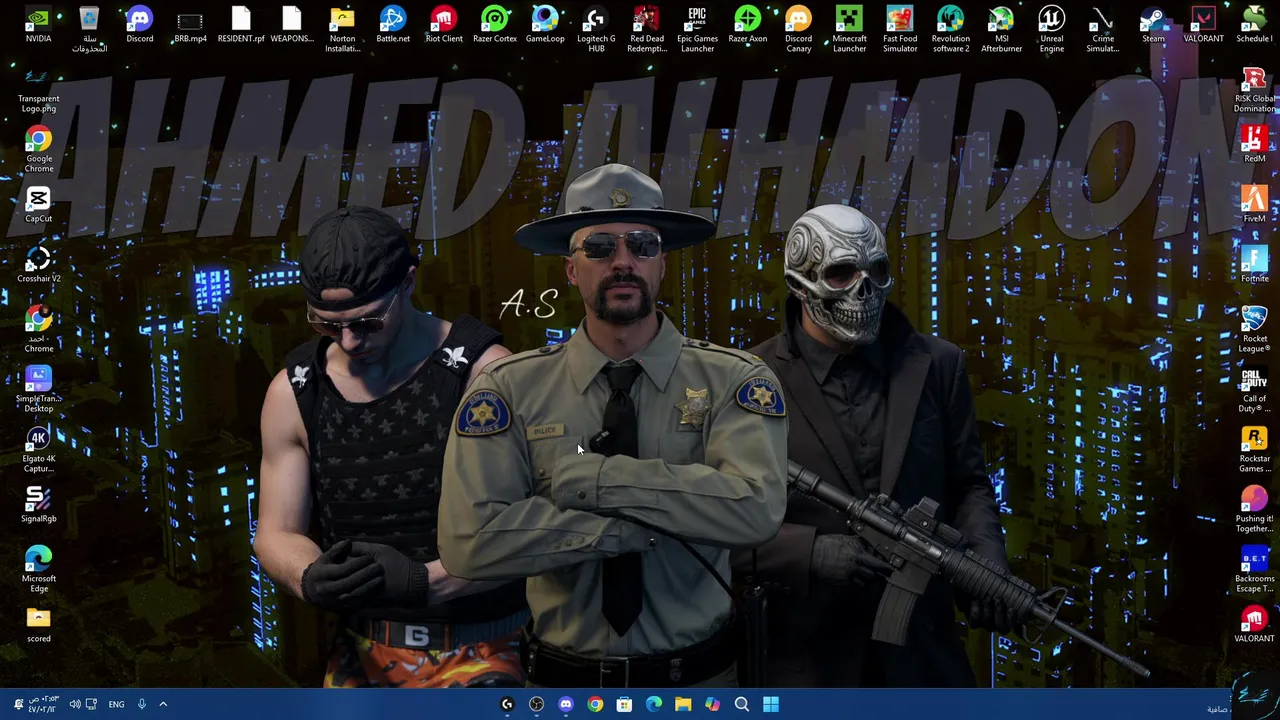Screen dimensions: 1280x720
Task: Open the Fortnite shortcut
Action: pos(1254,264)
